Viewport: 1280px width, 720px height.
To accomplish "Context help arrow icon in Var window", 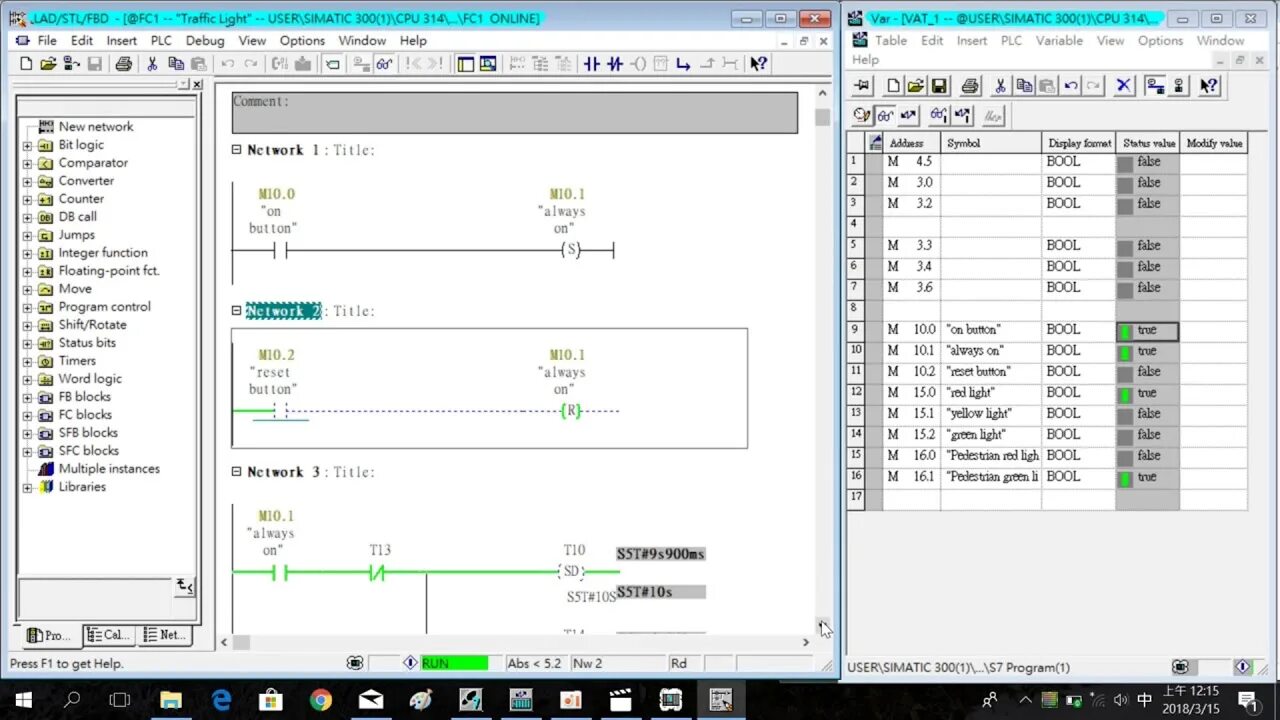I will (x=1209, y=86).
